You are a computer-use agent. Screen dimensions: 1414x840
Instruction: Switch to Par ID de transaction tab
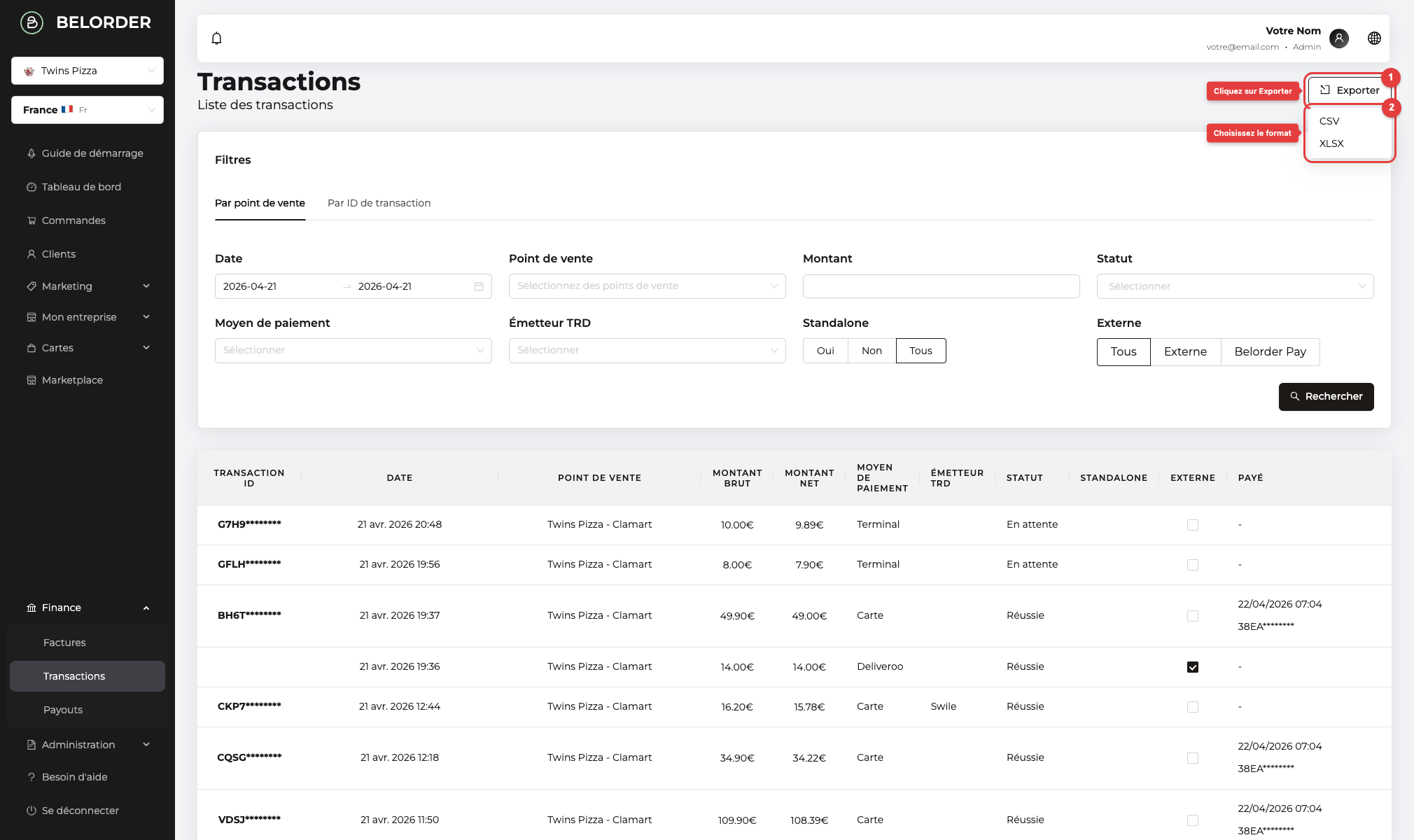pyautogui.click(x=379, y=203)
